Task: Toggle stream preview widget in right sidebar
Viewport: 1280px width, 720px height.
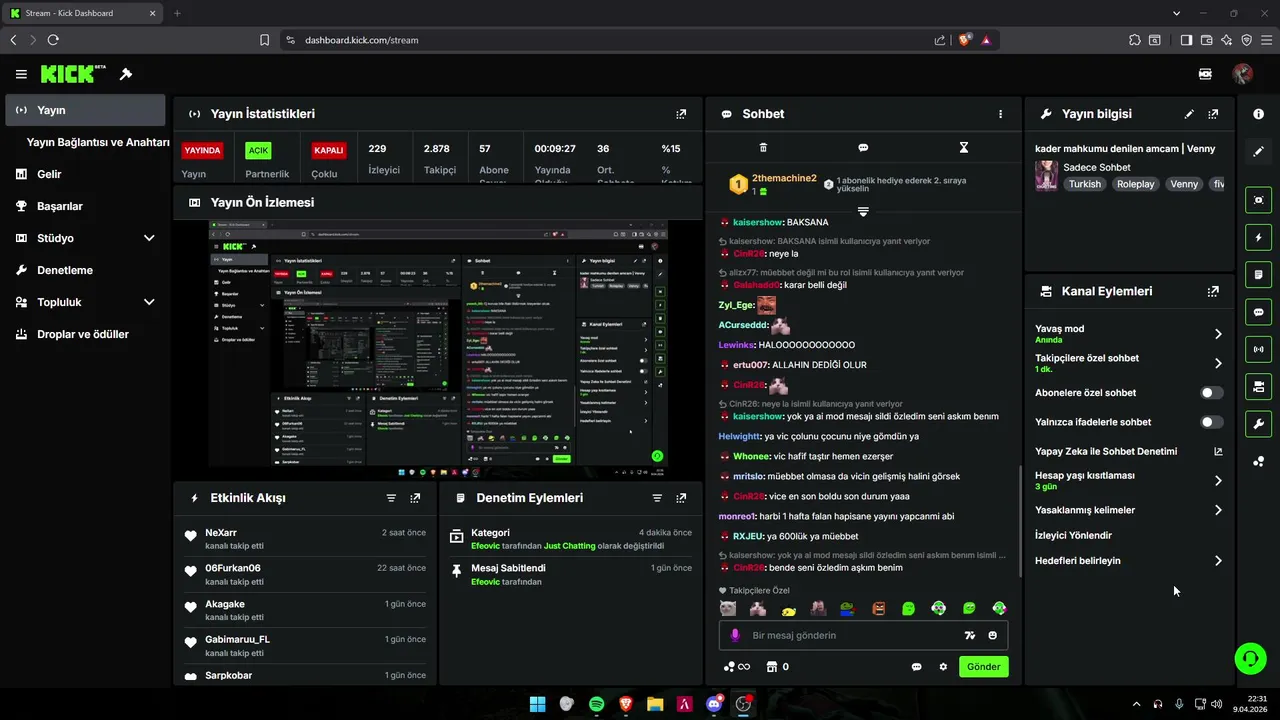Action: click(1258, 200)
